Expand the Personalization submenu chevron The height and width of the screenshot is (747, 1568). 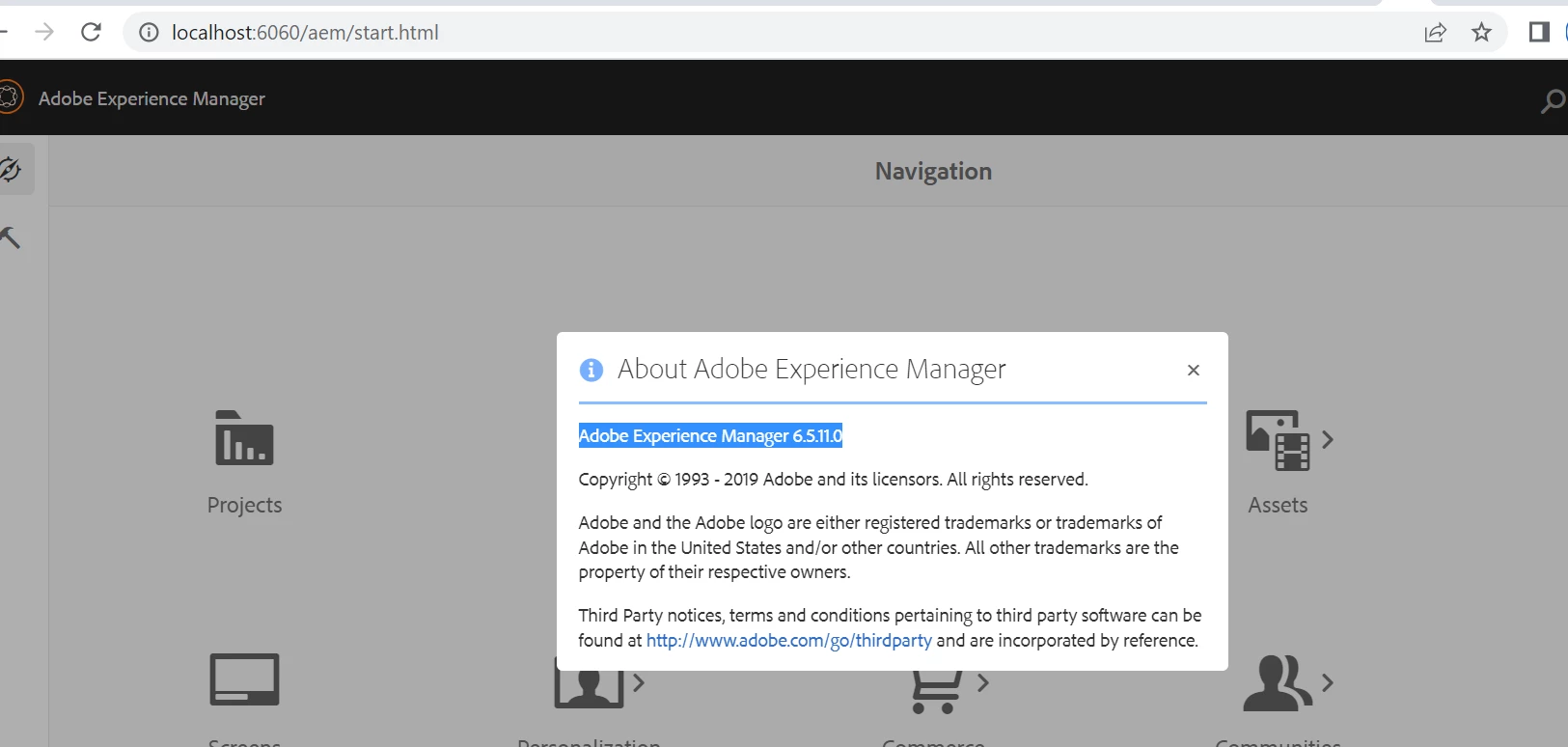[x=638, y=682]
